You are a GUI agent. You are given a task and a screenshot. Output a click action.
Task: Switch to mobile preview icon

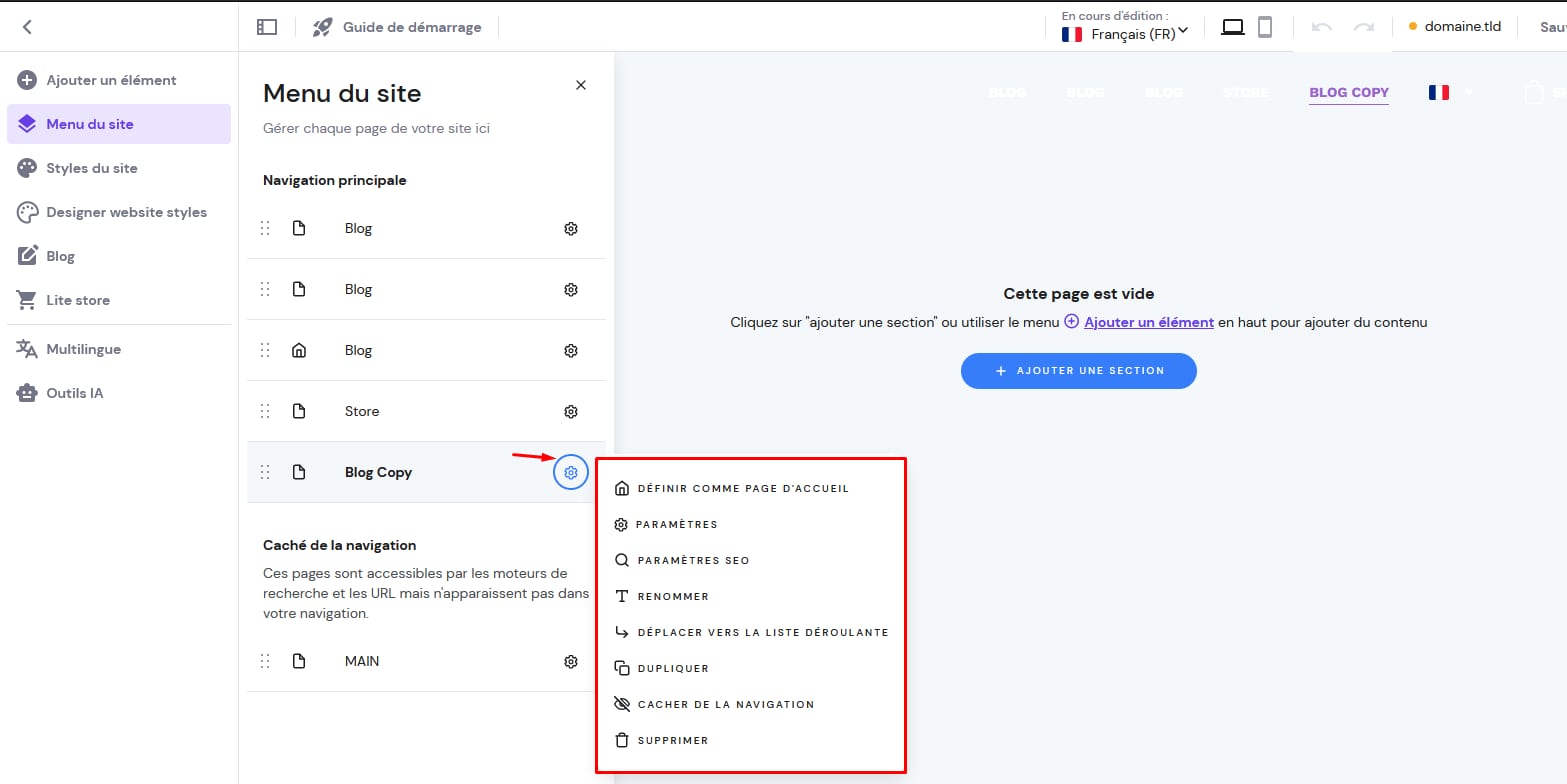coord(1265,27)
